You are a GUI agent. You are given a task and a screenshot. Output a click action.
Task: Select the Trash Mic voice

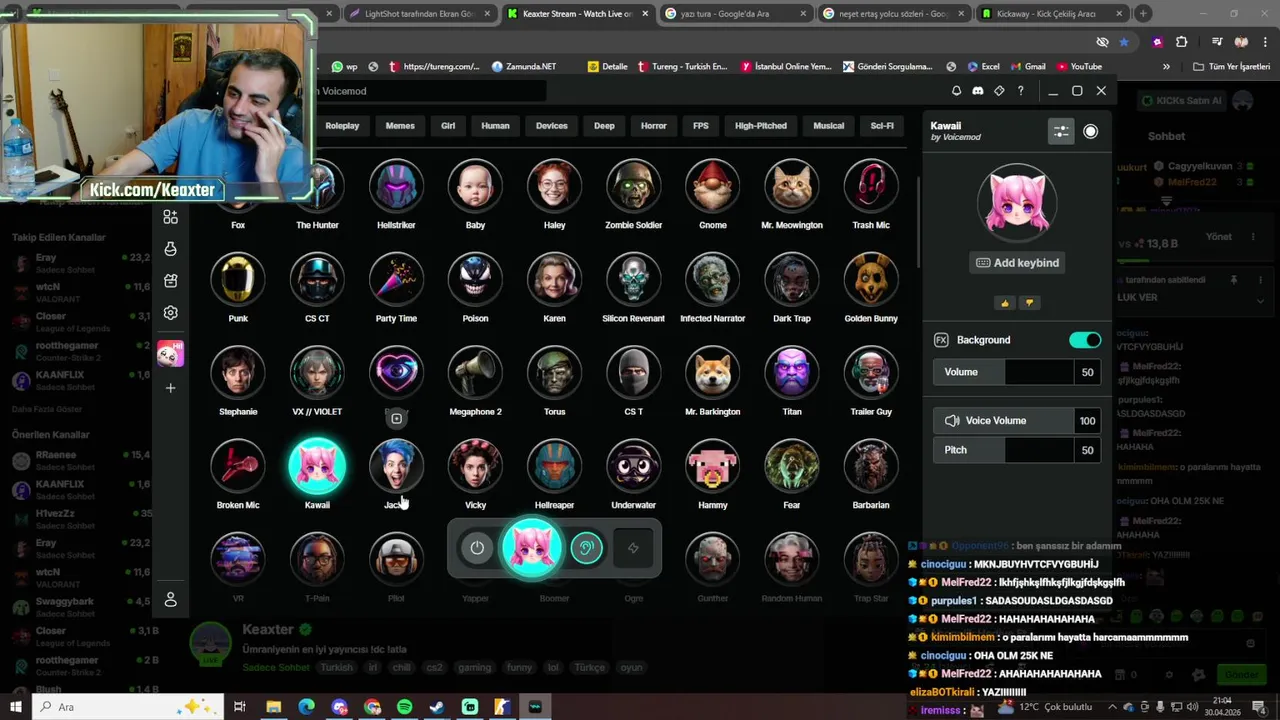coord(871,187)
